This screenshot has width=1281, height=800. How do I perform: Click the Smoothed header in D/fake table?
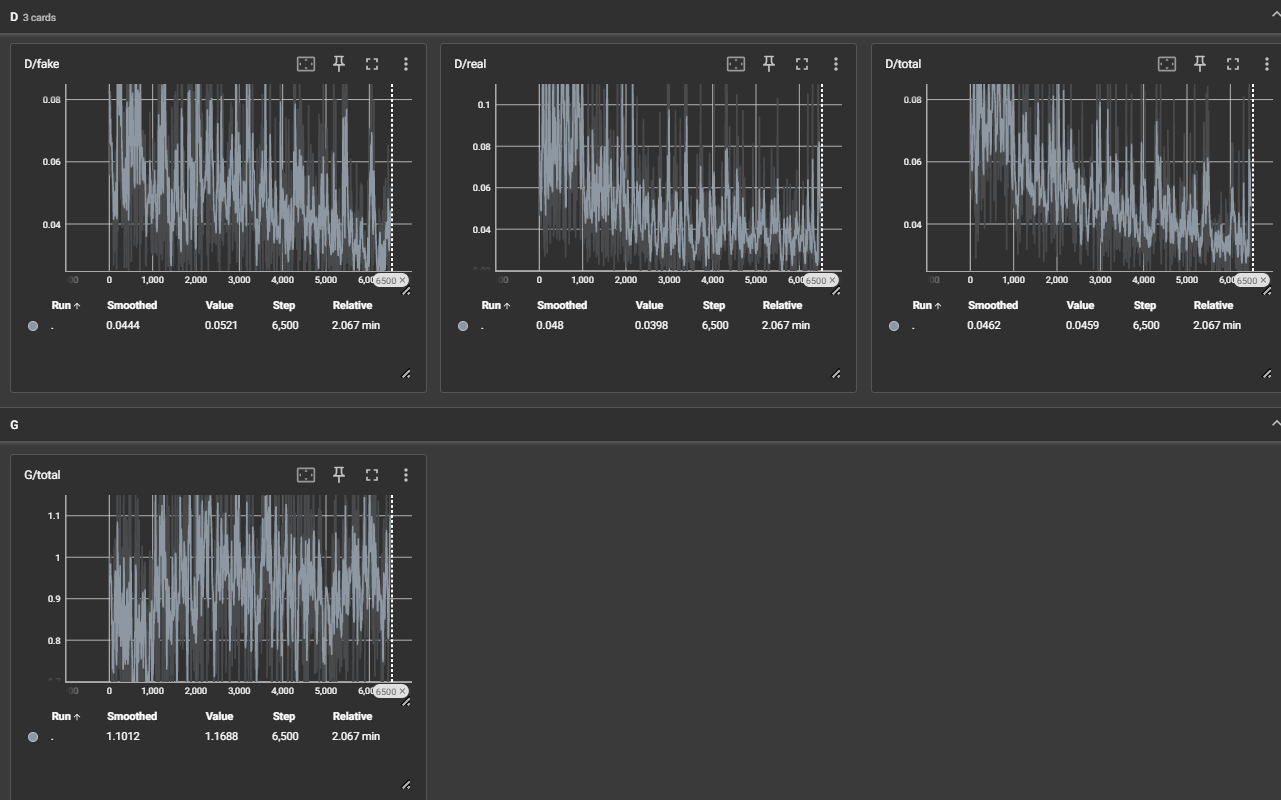132,305
